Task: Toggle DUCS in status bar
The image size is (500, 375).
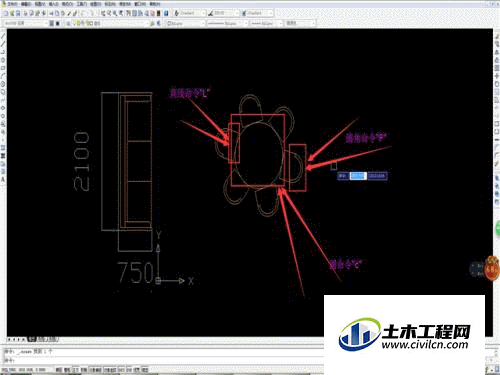Action: (x=121, y=370)
